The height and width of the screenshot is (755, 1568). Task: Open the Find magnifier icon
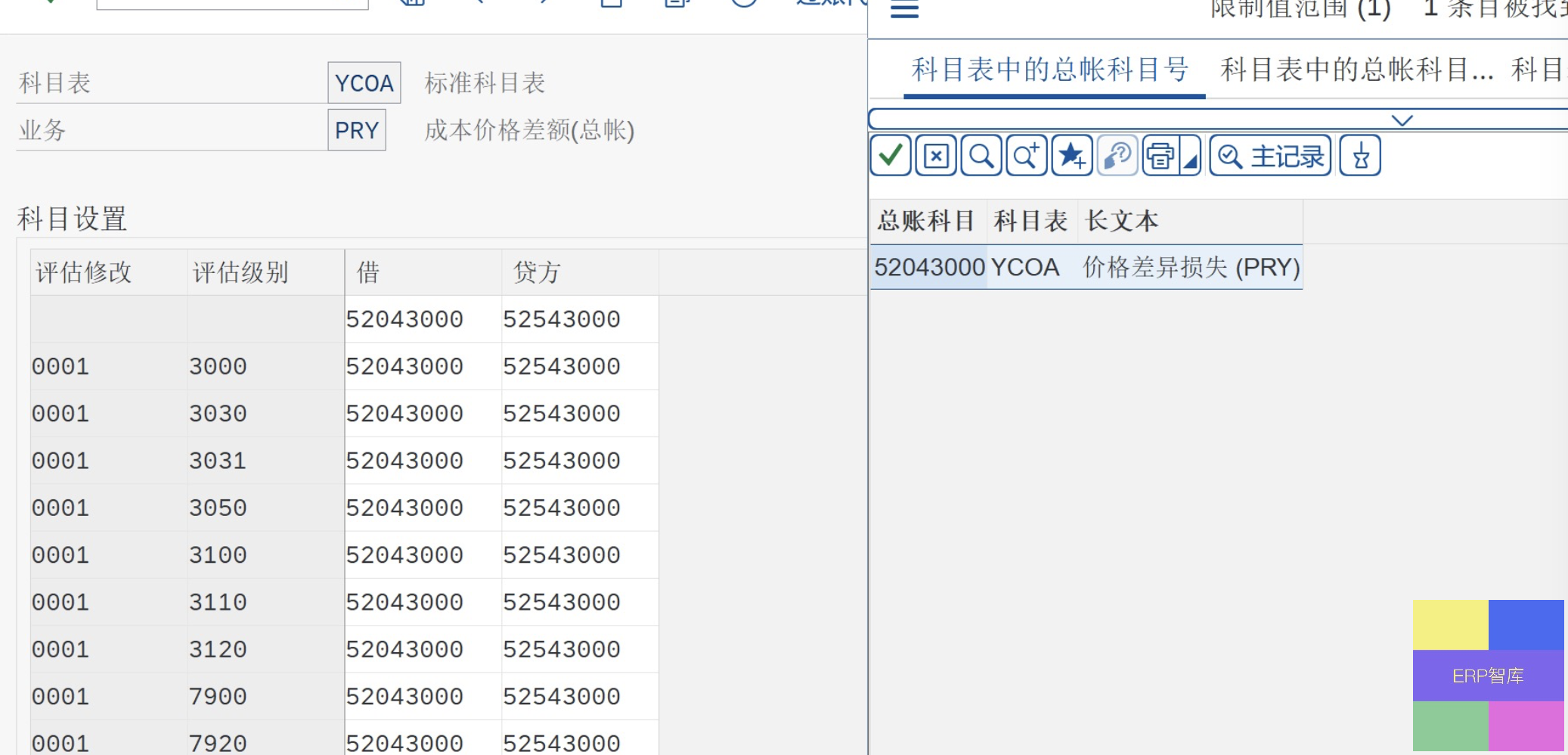(x=981, y=156)
